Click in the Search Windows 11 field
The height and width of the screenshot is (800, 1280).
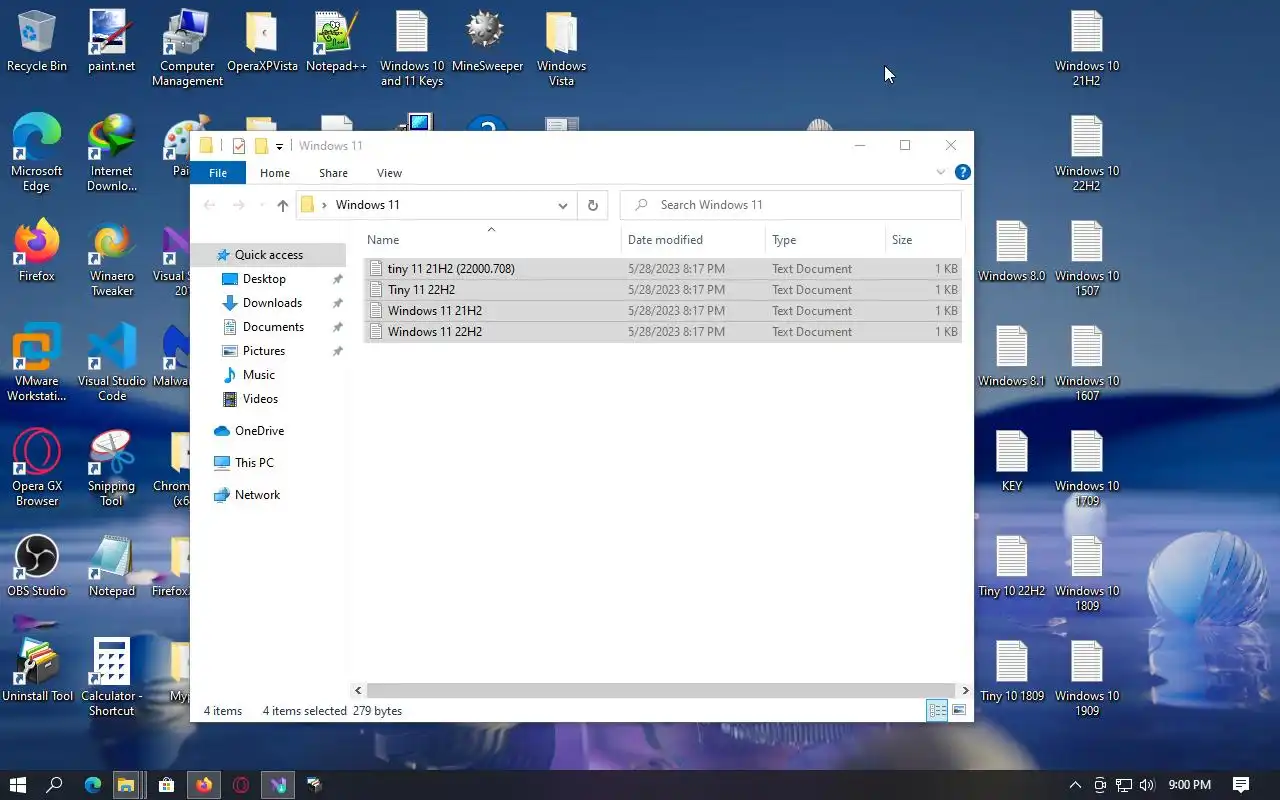791,205
